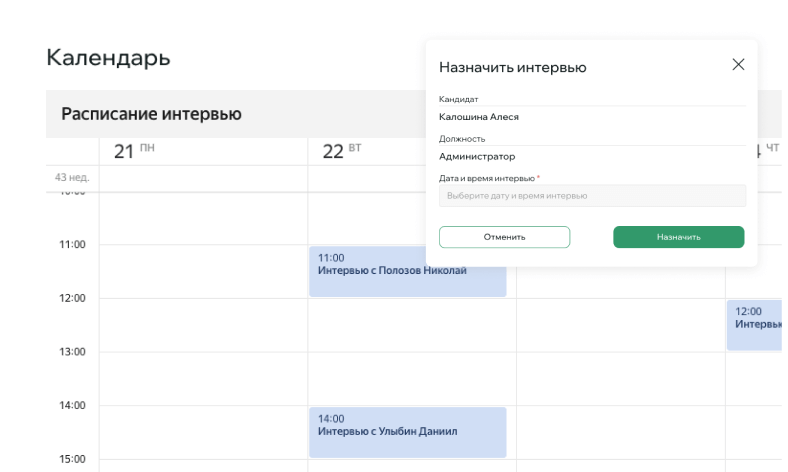
Task: Select the Должность field showing Администратор
Action: point(592,156)
